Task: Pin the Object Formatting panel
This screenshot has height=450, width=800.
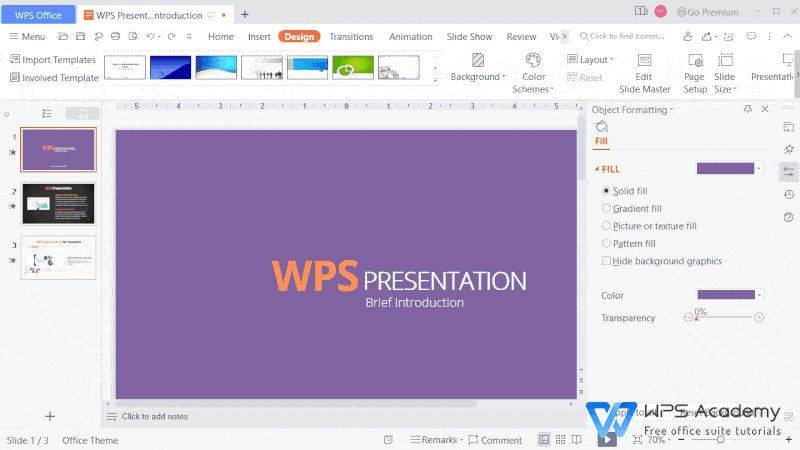Action: tap(747, 109)
